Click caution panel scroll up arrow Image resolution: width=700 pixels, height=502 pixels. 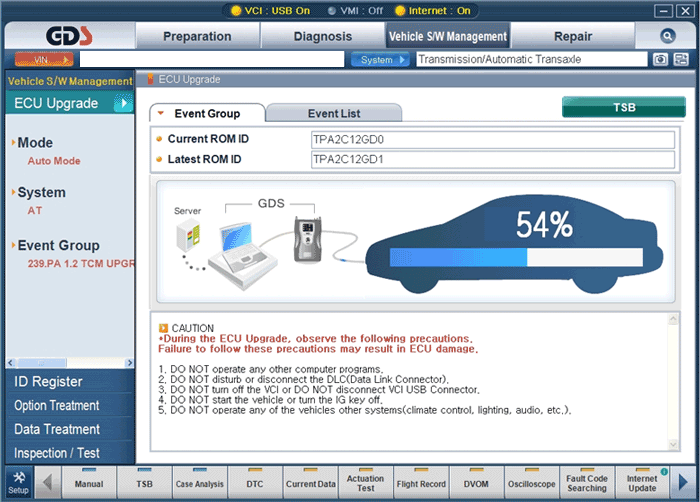[673, 319]
